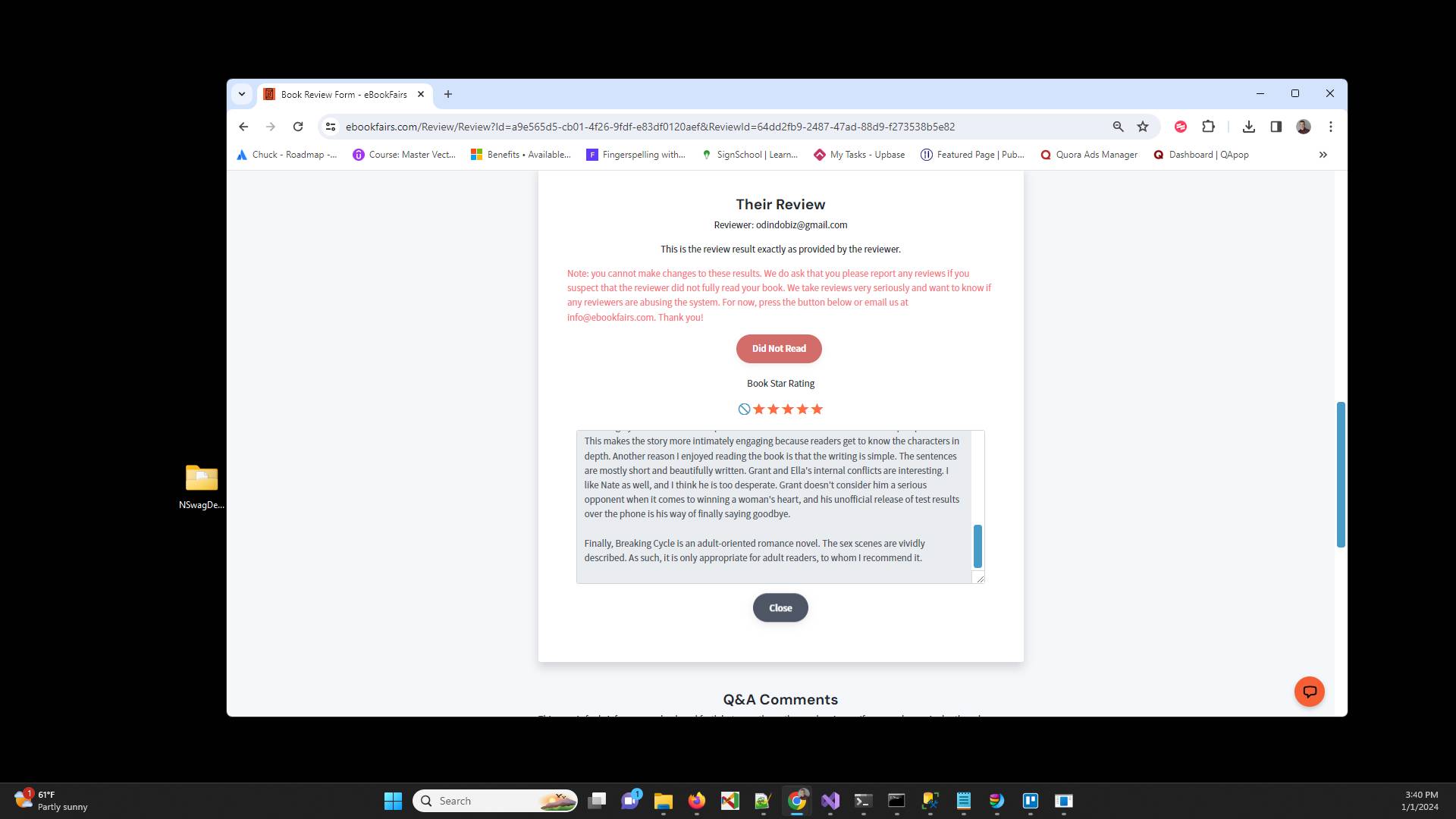Image resolution: width=1456 pixels, height=819 pixels.
Task: Open the Chrome three-dot menu
Action: 1331,127
